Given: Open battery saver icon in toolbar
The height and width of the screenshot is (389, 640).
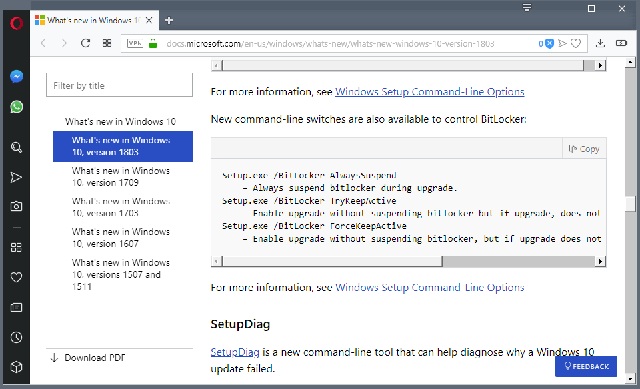Looking at the screenshot, I should (x=621, y=43).
